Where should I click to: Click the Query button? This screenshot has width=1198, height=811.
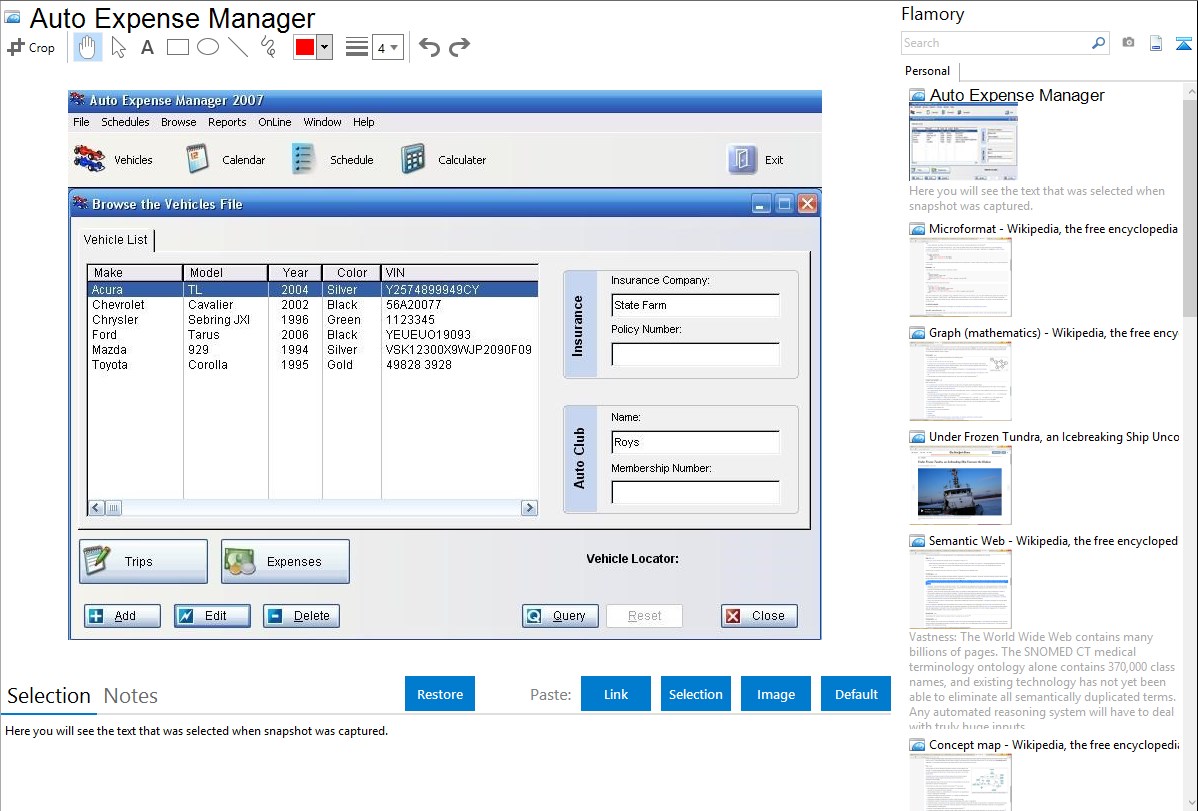560,616
